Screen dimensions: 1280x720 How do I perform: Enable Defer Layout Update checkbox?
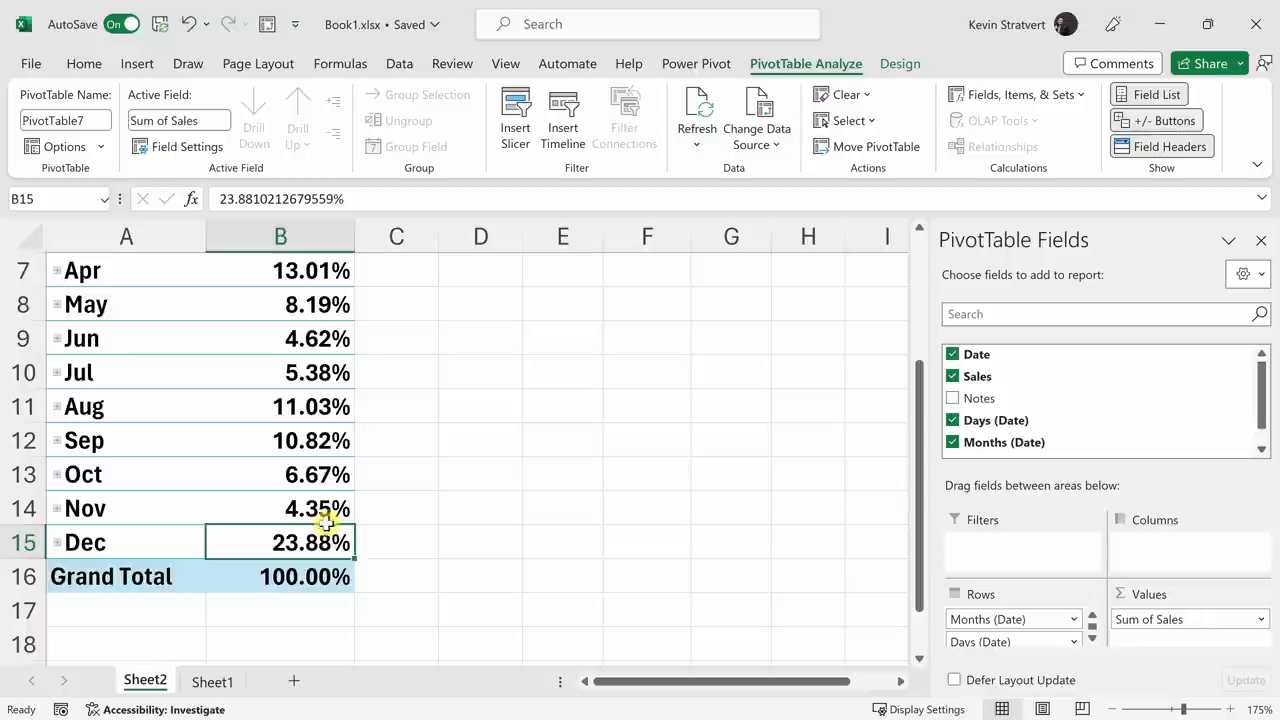pyautogui.click(x=954, y=680)
